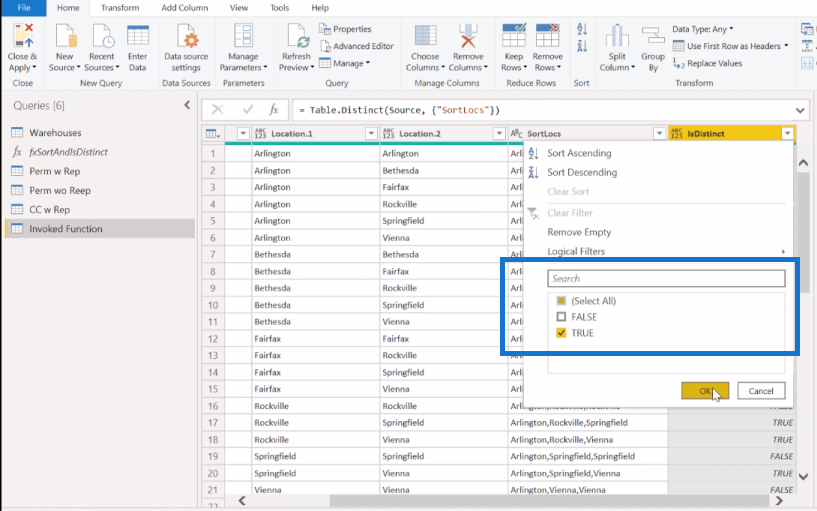Uncheck the TRUE filter value
Viewport: 817px width, 511px height.
click(x=561, y=333)
